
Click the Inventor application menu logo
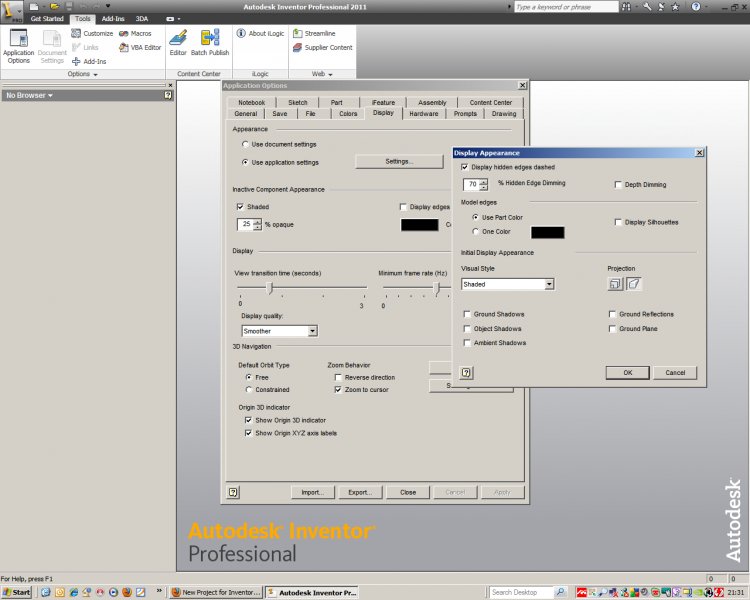point(11,11)
